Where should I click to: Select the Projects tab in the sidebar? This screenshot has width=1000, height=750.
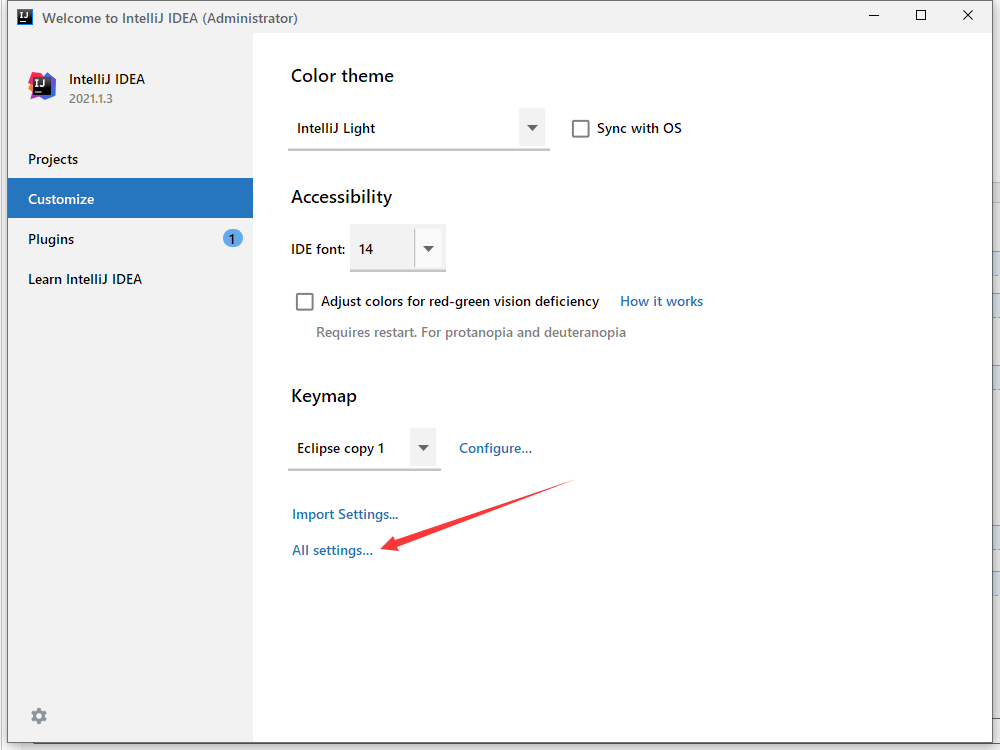(x=130, y=159)
